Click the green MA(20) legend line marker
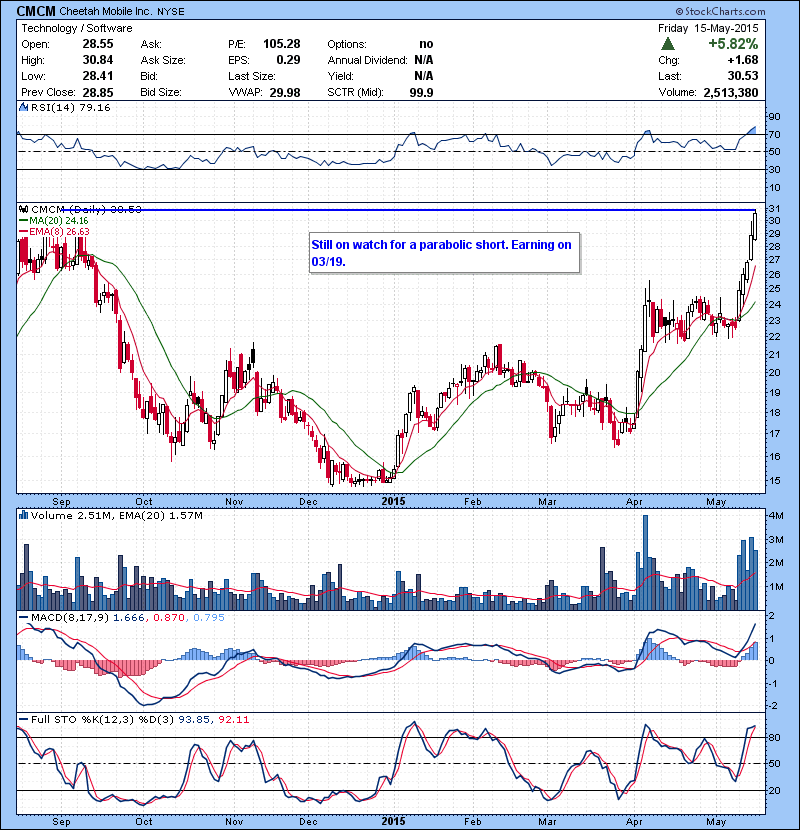Screen dimensions: 800x830 (24, 220)
